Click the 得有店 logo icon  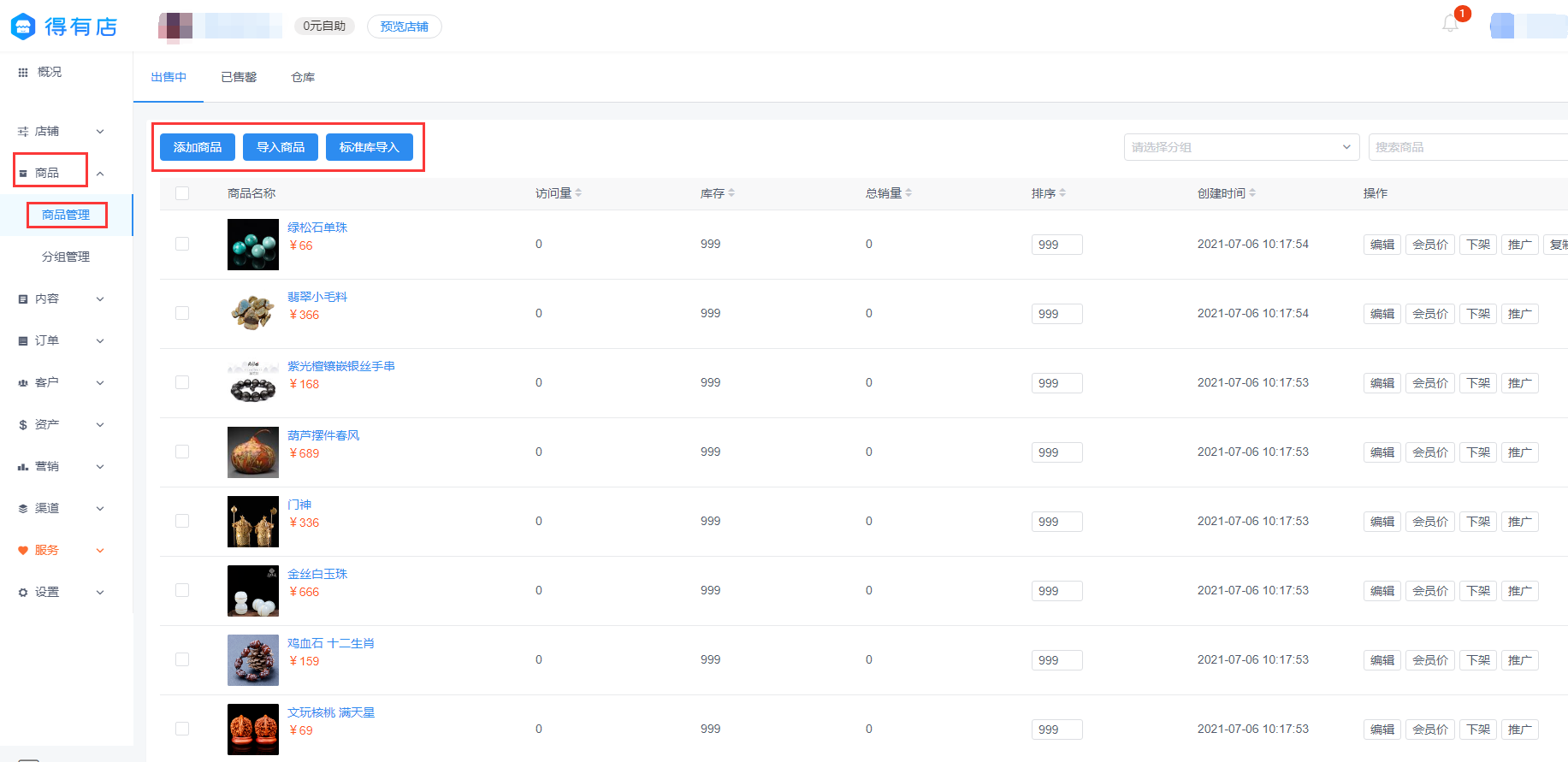23,27
